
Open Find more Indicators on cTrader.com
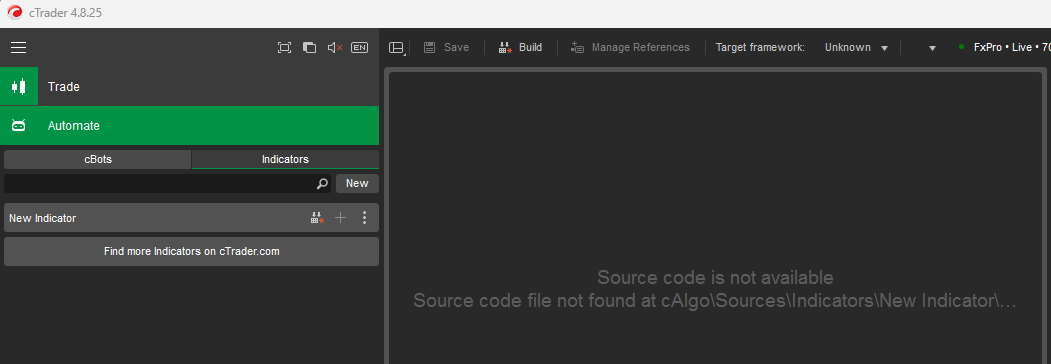[192, 251]
